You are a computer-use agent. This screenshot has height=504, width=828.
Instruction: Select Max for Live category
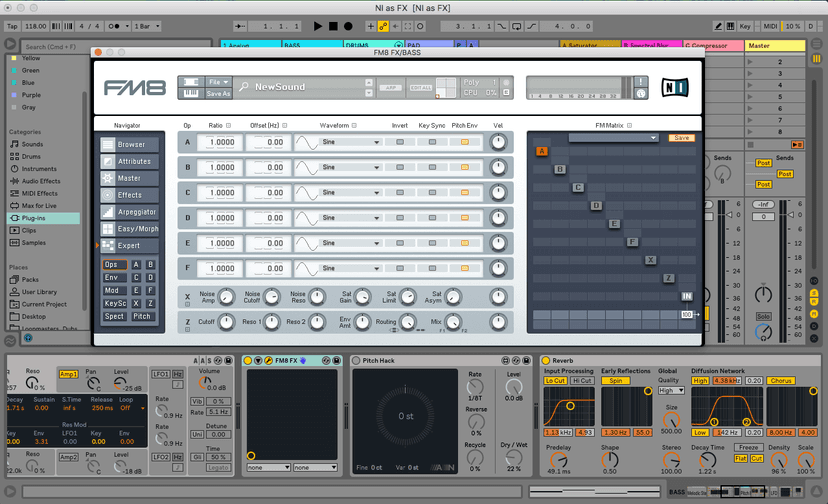tap(39, 206)
